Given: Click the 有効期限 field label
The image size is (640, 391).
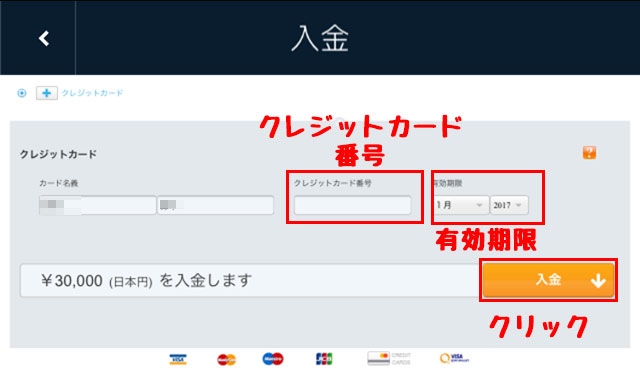Looking at the screenshot, I should click(x=448, y=183).
